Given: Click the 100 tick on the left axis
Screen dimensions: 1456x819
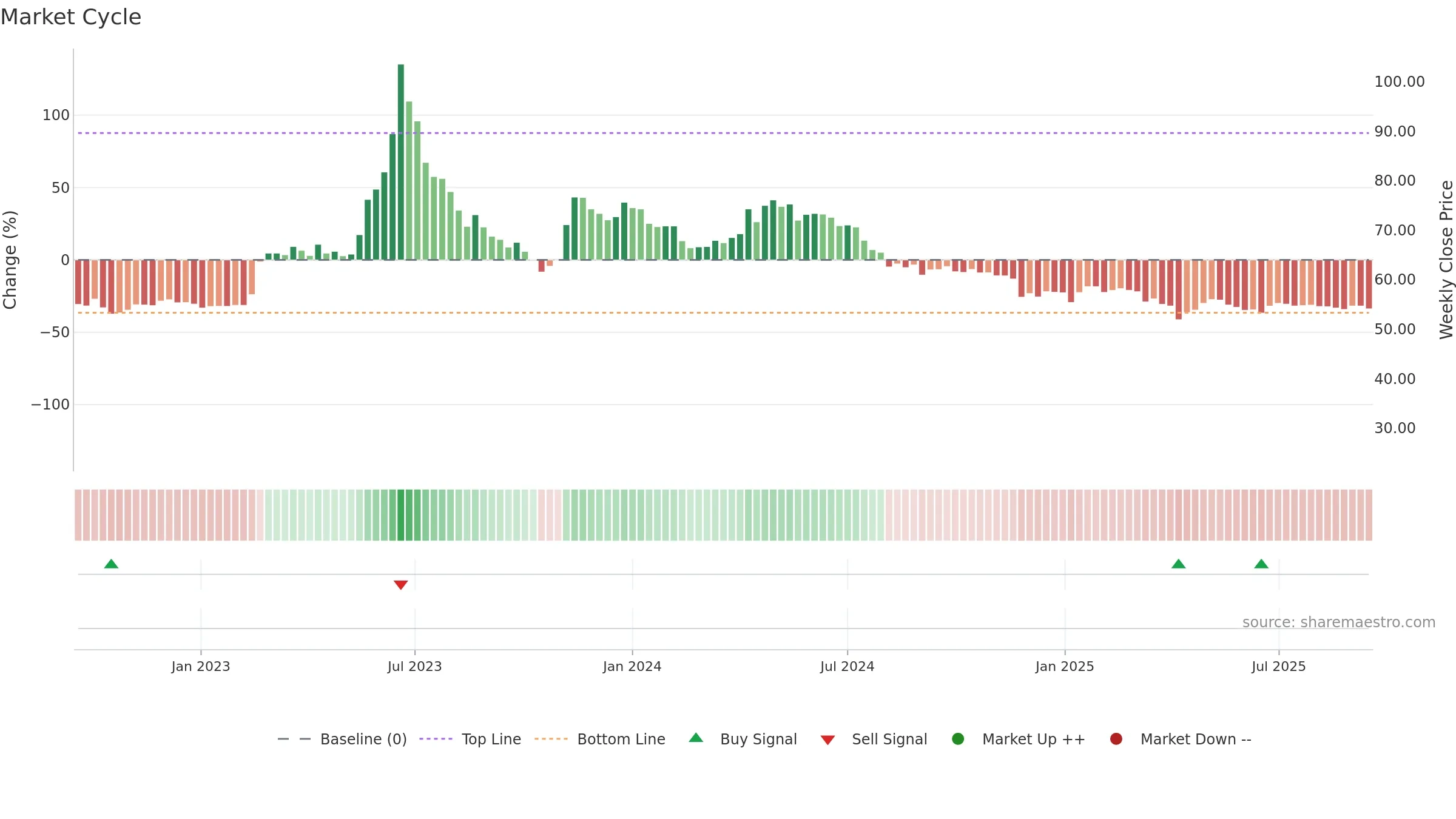Looking at the screenshot, I should click(56, 115).
